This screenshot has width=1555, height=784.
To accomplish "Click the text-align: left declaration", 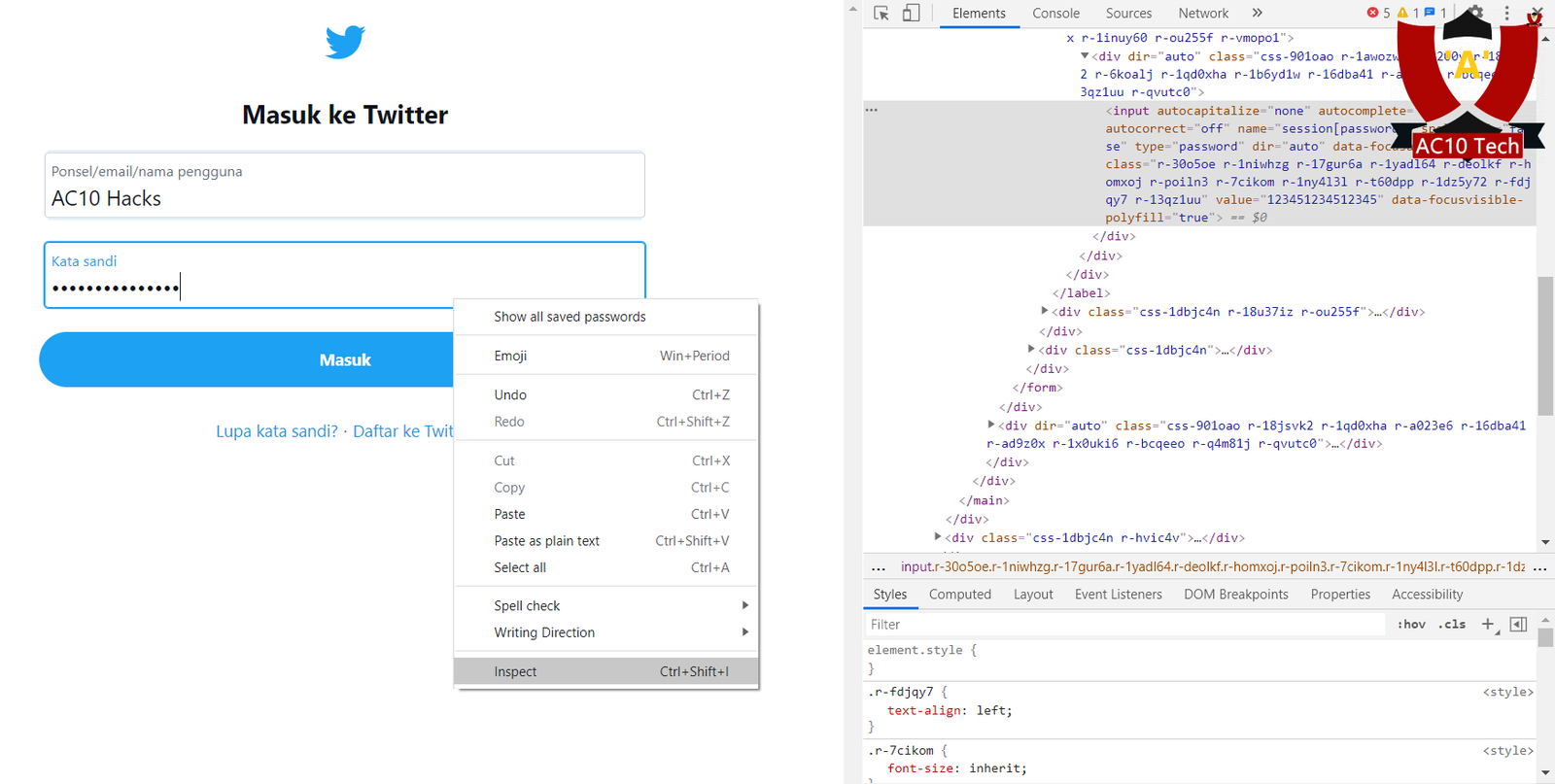I will point(950,711).
